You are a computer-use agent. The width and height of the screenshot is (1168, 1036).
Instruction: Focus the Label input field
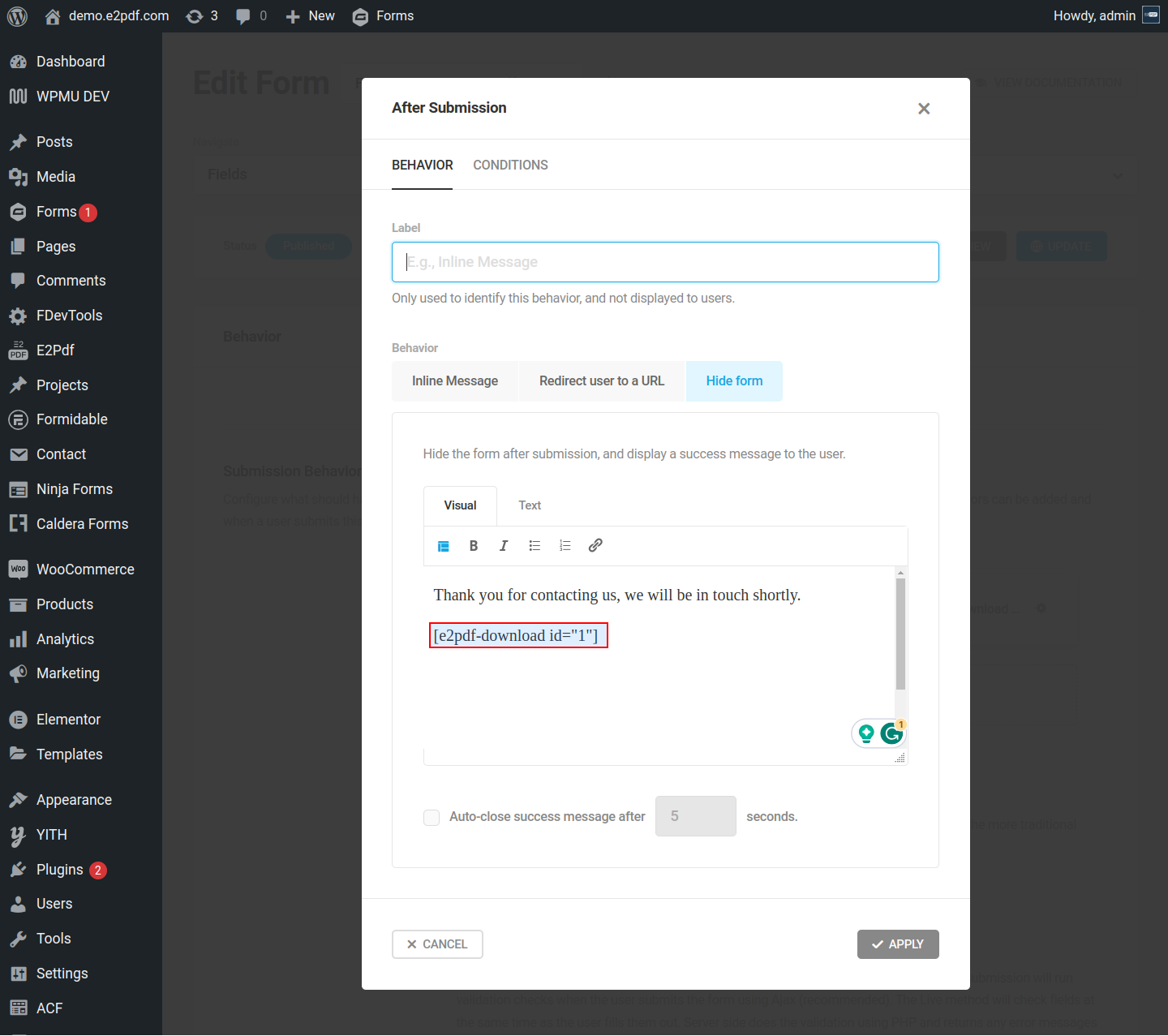(665, 262)
